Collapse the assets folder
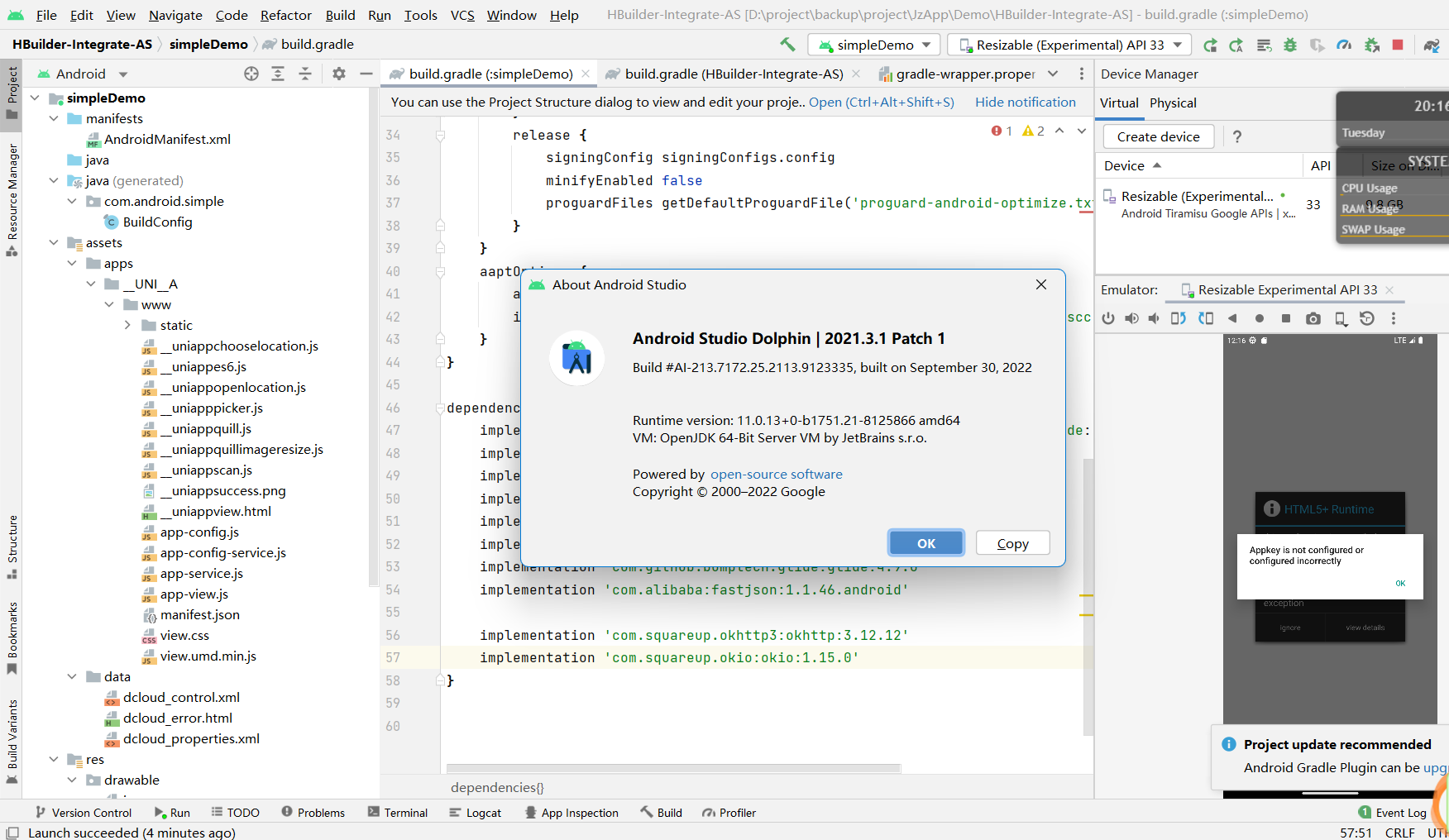This screenshot has width=1449, height=840. point(54,242)
